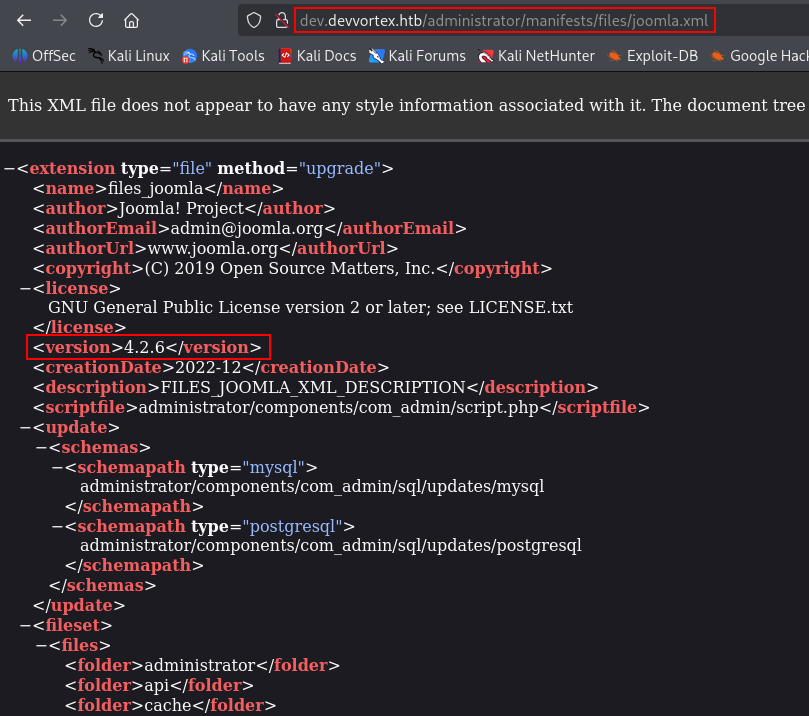Collapse the mysql schemapath node
The height and width of the screenshot is (716, 809).
(57, 468)
